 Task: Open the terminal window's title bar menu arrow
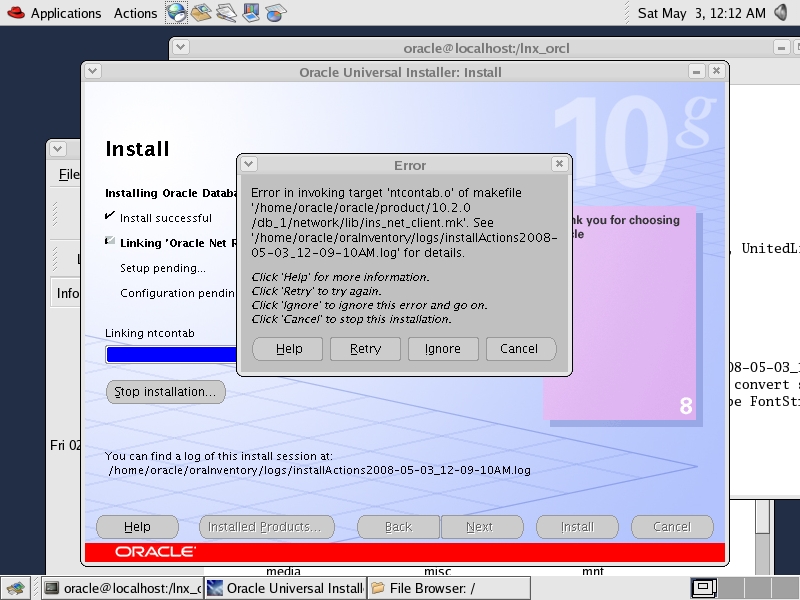pos(182,47)
